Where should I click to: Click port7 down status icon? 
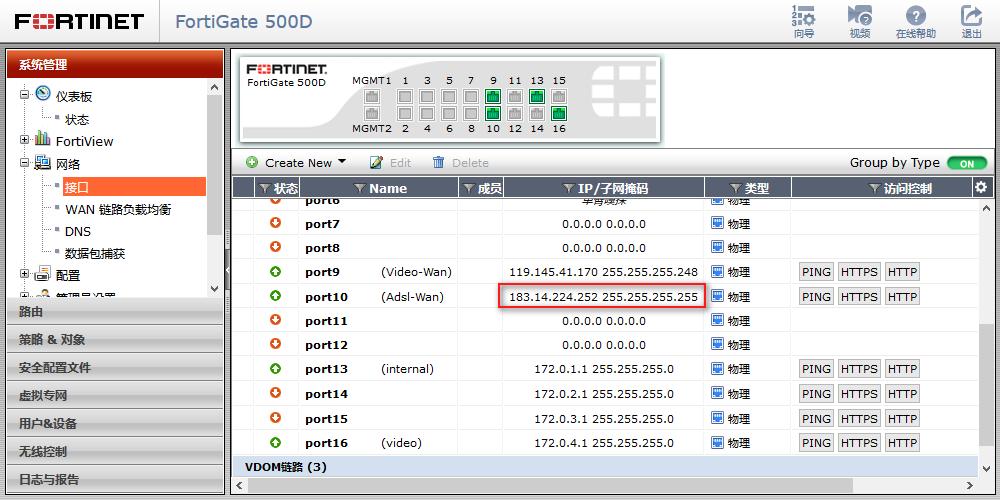click(276, 223)
